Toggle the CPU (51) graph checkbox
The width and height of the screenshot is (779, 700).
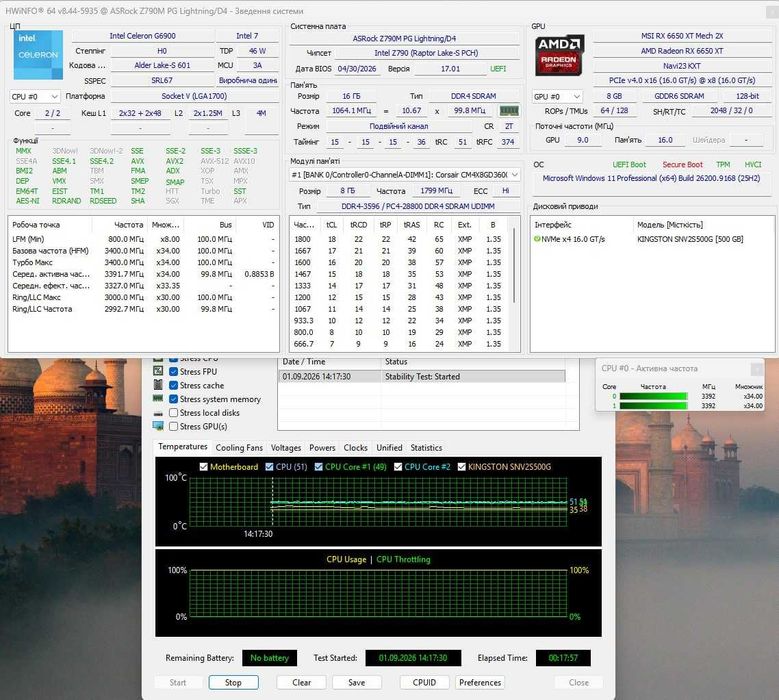[269, 467]
